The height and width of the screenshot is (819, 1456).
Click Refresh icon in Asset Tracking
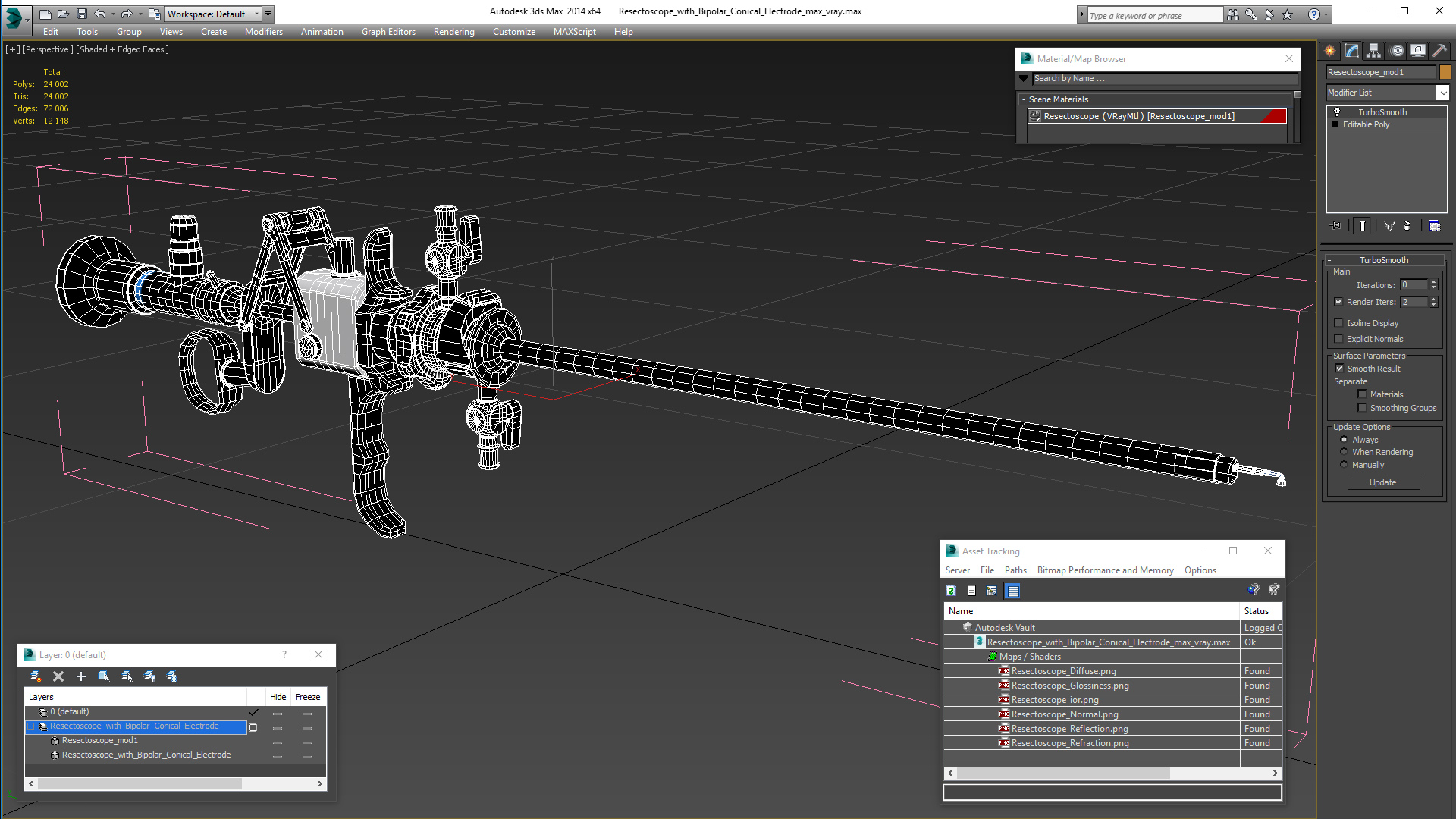(x=952, y=591)
